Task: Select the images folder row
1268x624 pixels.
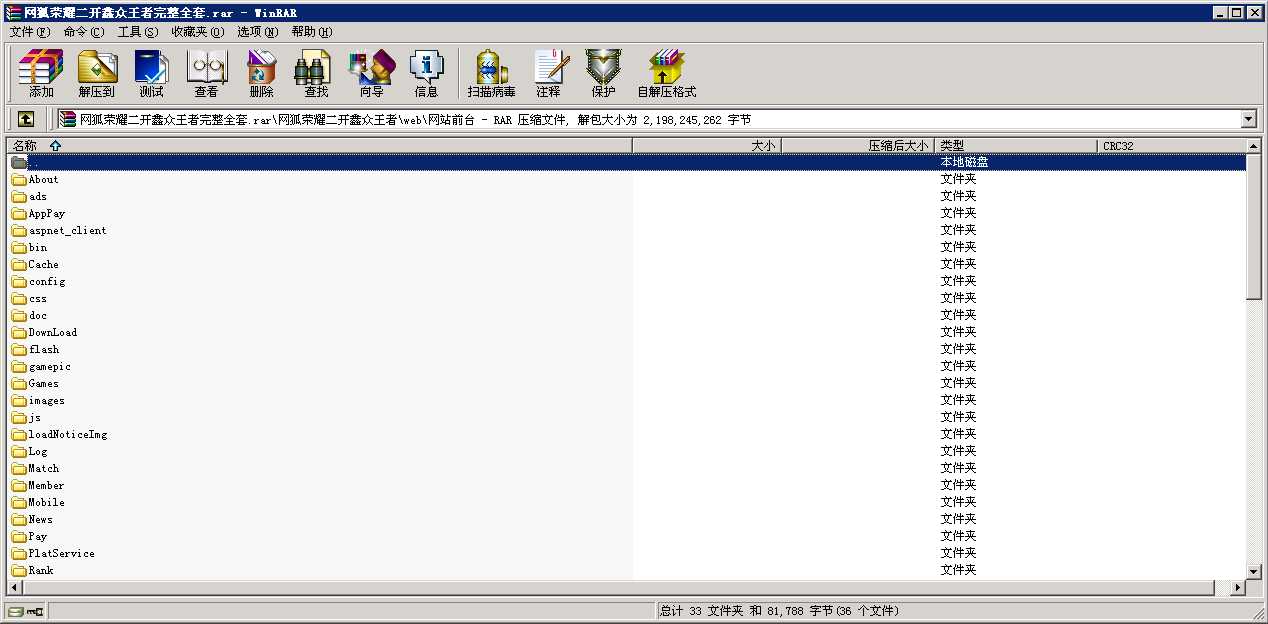Action: [626, 401]
